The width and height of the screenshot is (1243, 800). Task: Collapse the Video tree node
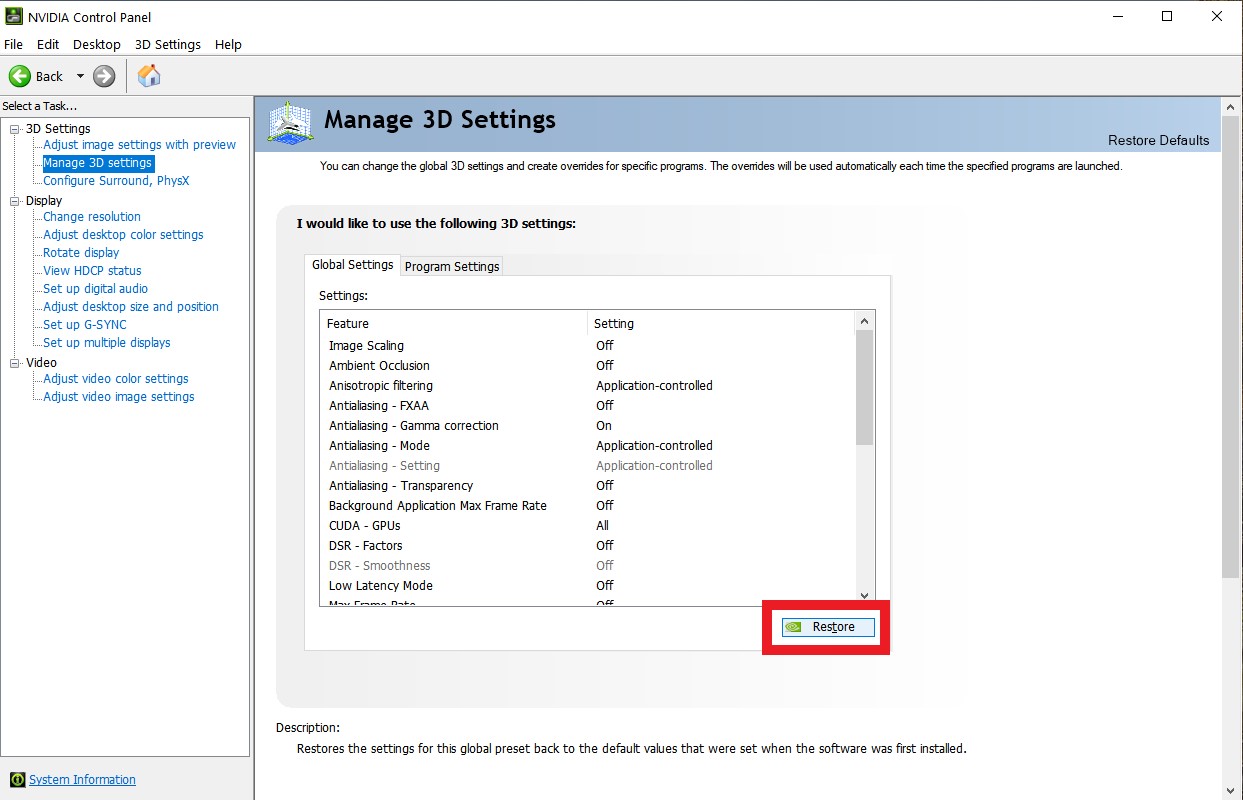[x=15, y=363]
